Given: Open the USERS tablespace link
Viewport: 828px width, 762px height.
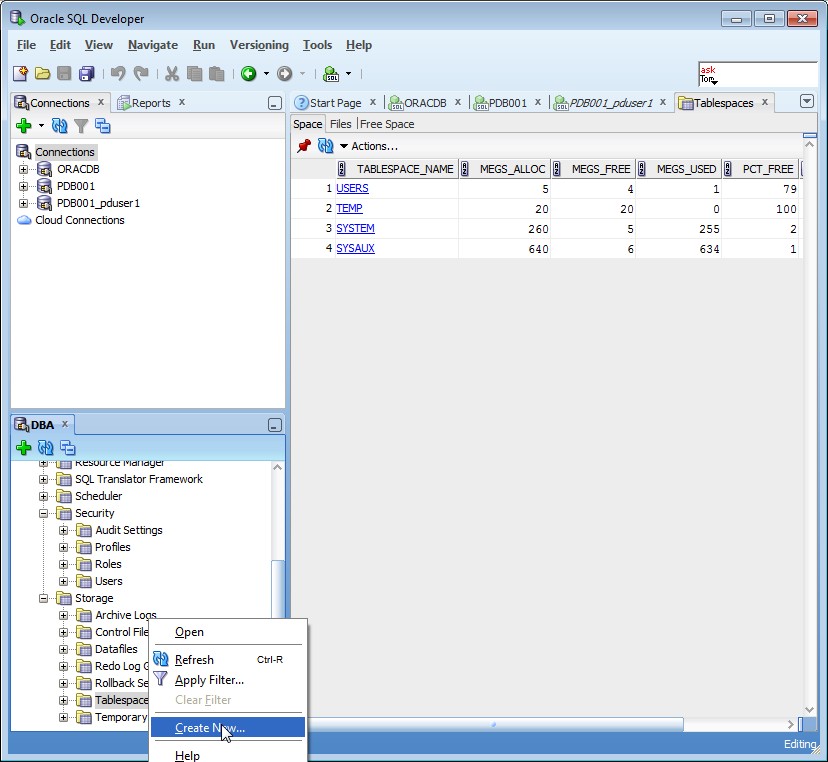Looking at the screenshot, I should 352,189.
